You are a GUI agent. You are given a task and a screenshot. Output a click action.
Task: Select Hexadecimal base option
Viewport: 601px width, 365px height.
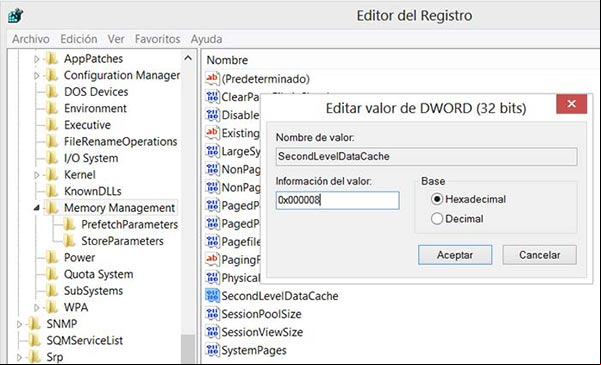[437, 199]
